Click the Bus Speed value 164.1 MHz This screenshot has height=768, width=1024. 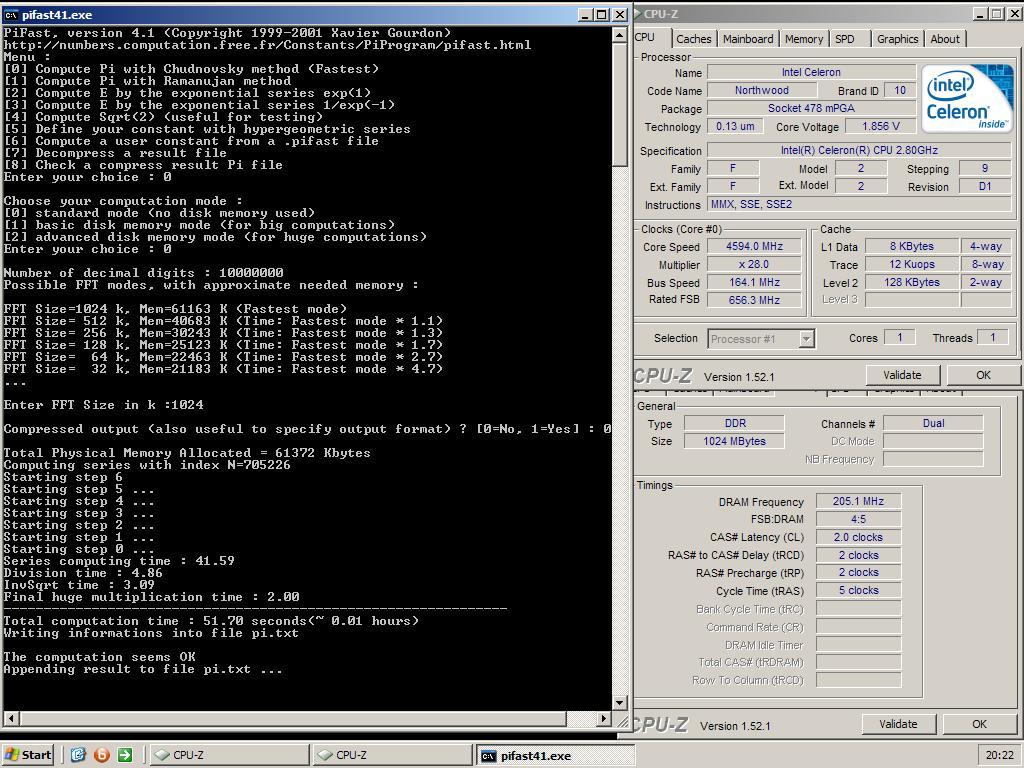point(754,282)
